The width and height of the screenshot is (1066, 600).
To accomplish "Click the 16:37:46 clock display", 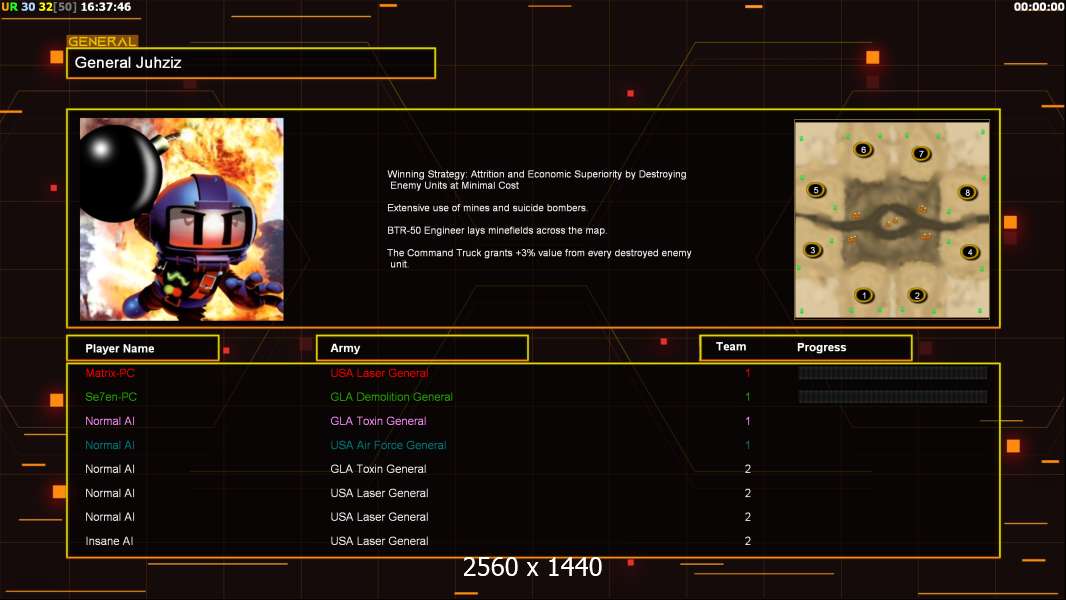I will click(106, 7).
